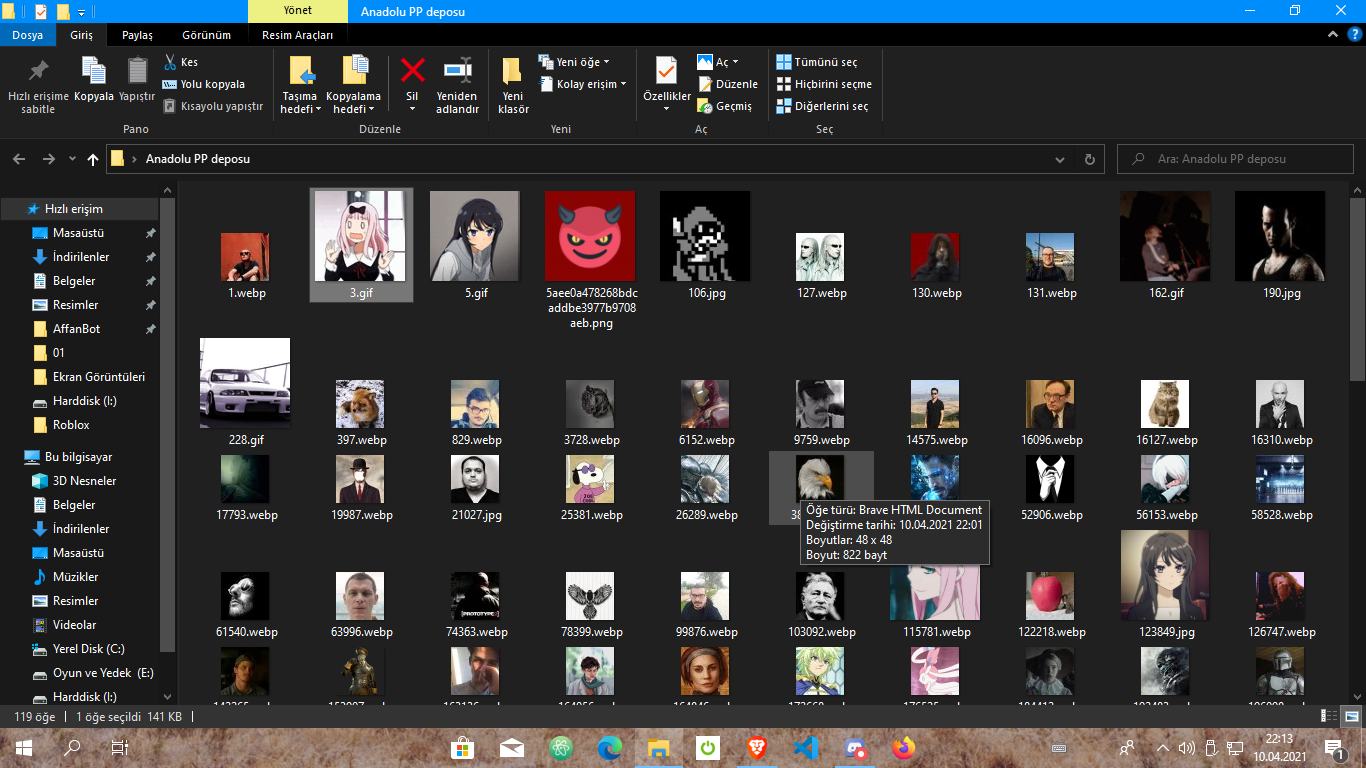Open Ekran Görüntüleri folder in the sidebar
The image size is (1366, 768).
[x=98, y=377]
